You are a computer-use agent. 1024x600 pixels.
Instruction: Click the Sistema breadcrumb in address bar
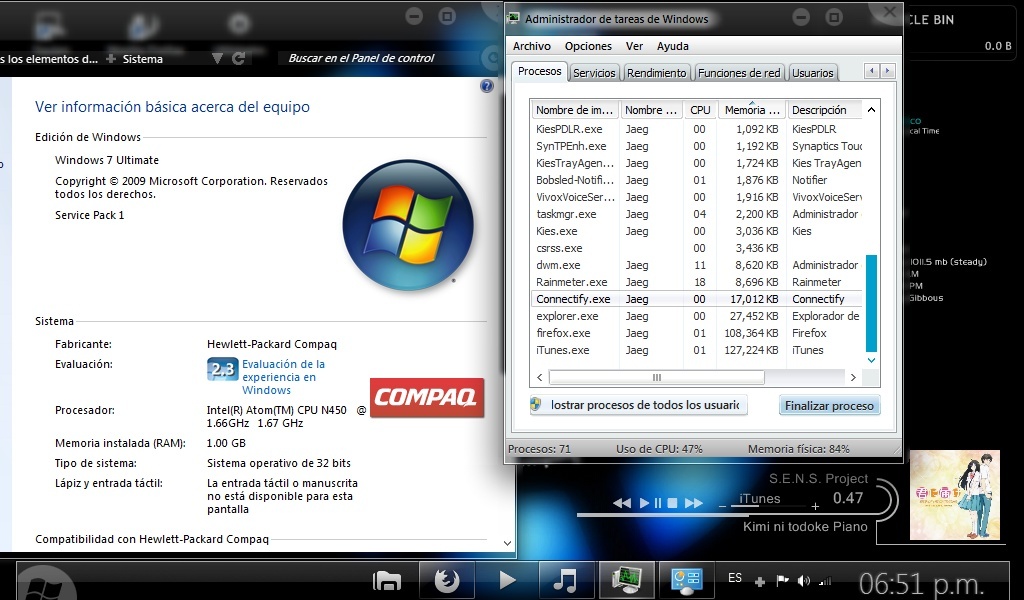[142, 59]
